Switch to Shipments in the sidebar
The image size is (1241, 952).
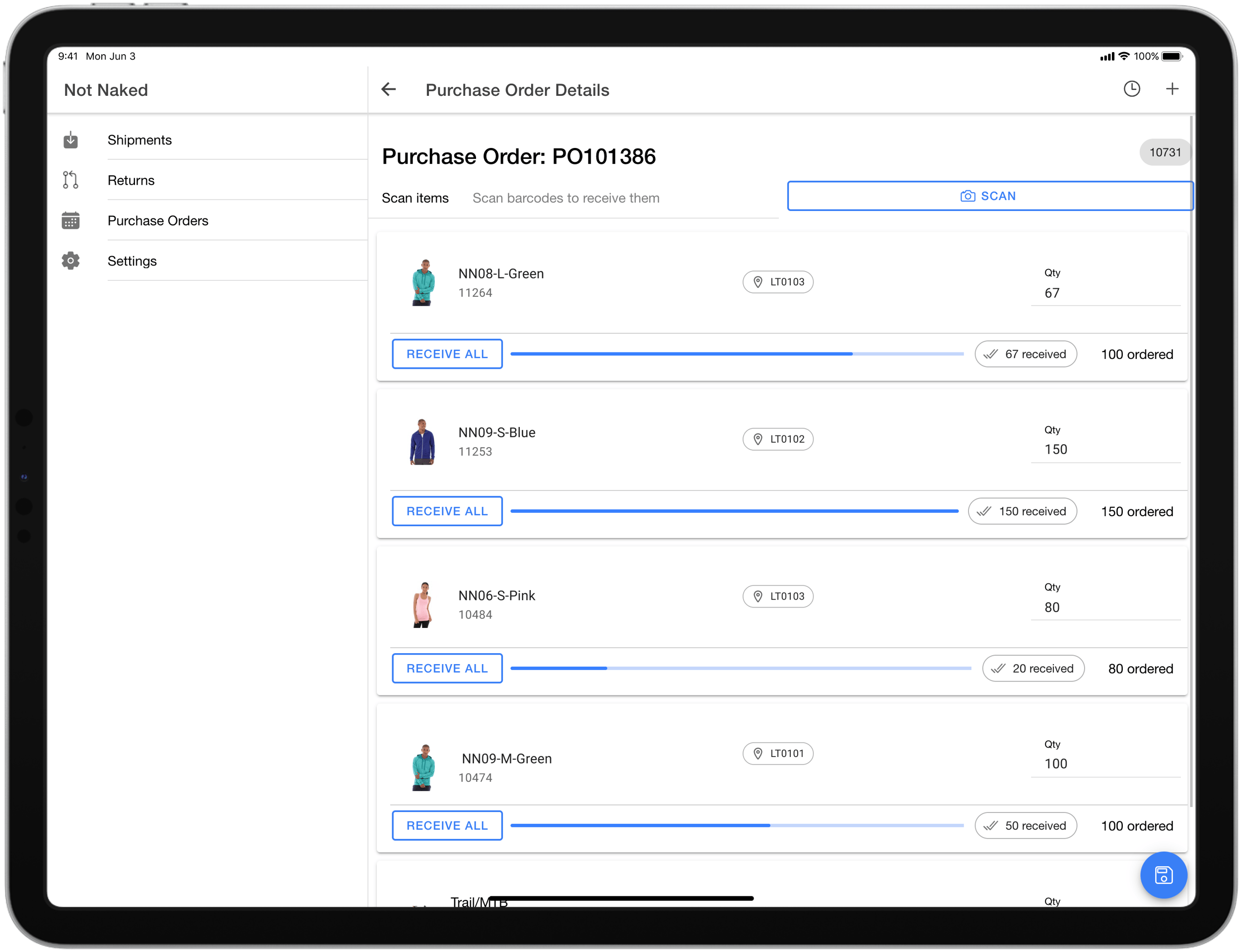[x=139, y=139]
